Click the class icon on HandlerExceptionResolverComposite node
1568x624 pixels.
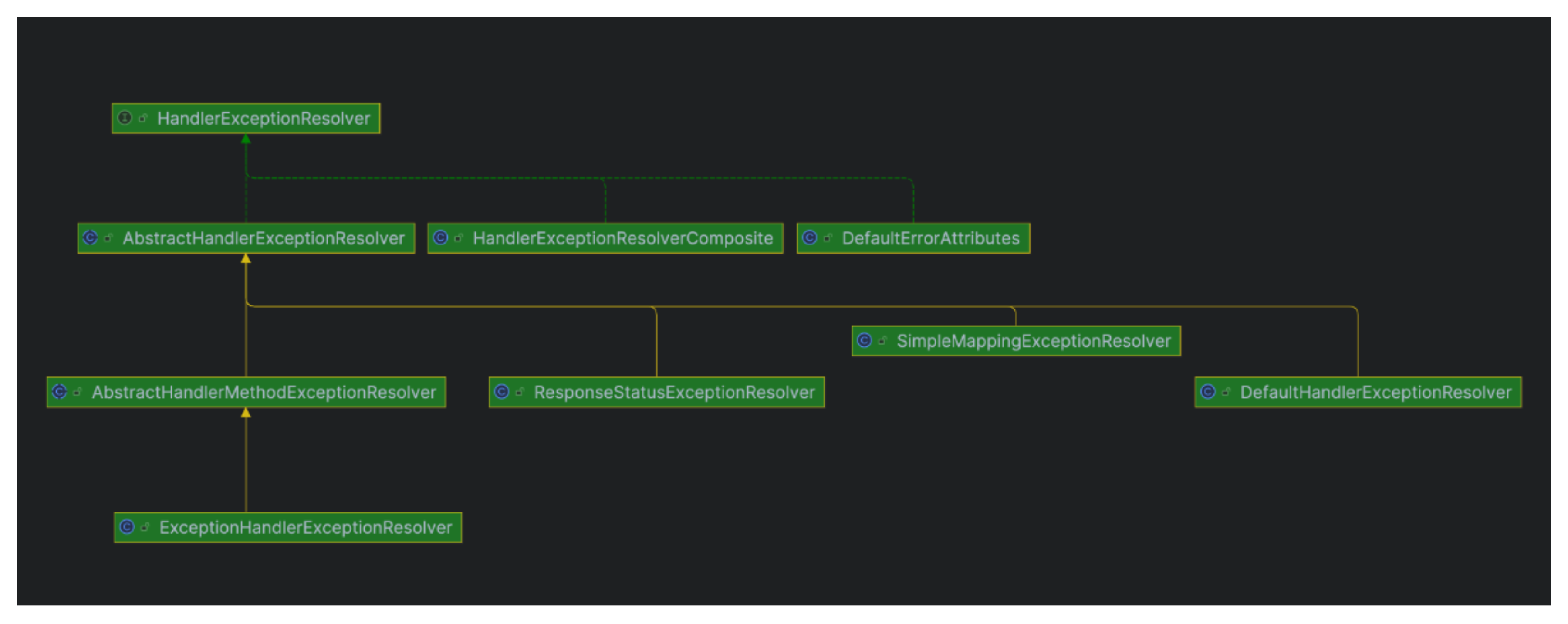point(440,237)
